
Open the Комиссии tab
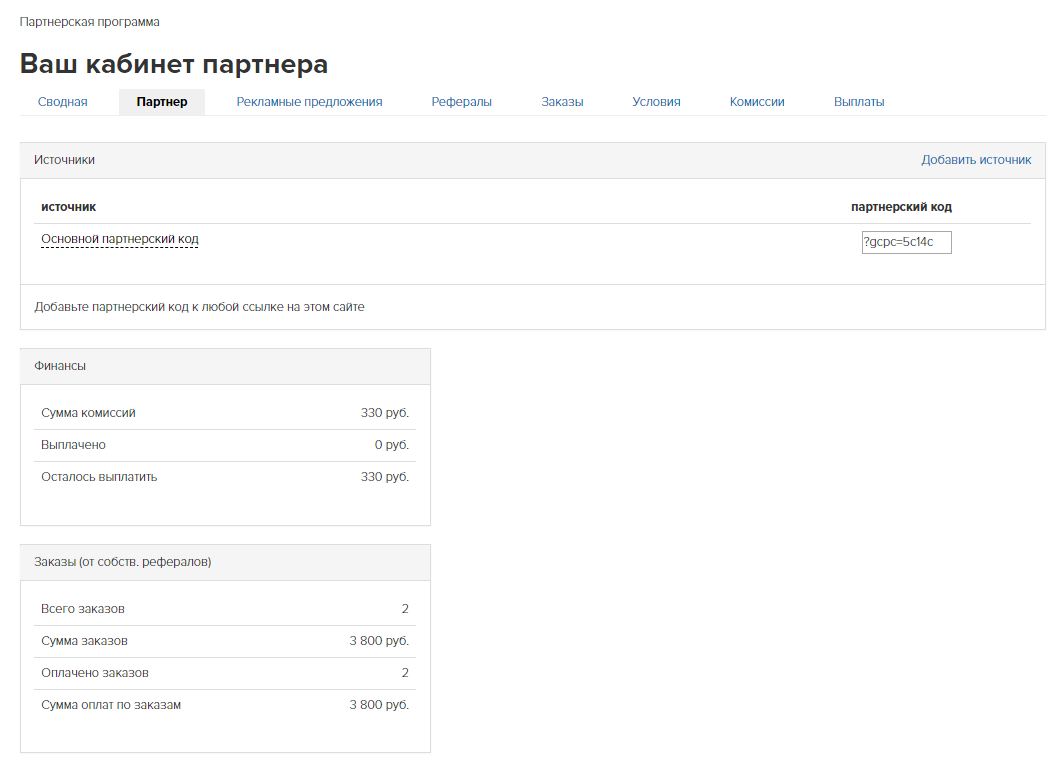click(x=757, y=102)
